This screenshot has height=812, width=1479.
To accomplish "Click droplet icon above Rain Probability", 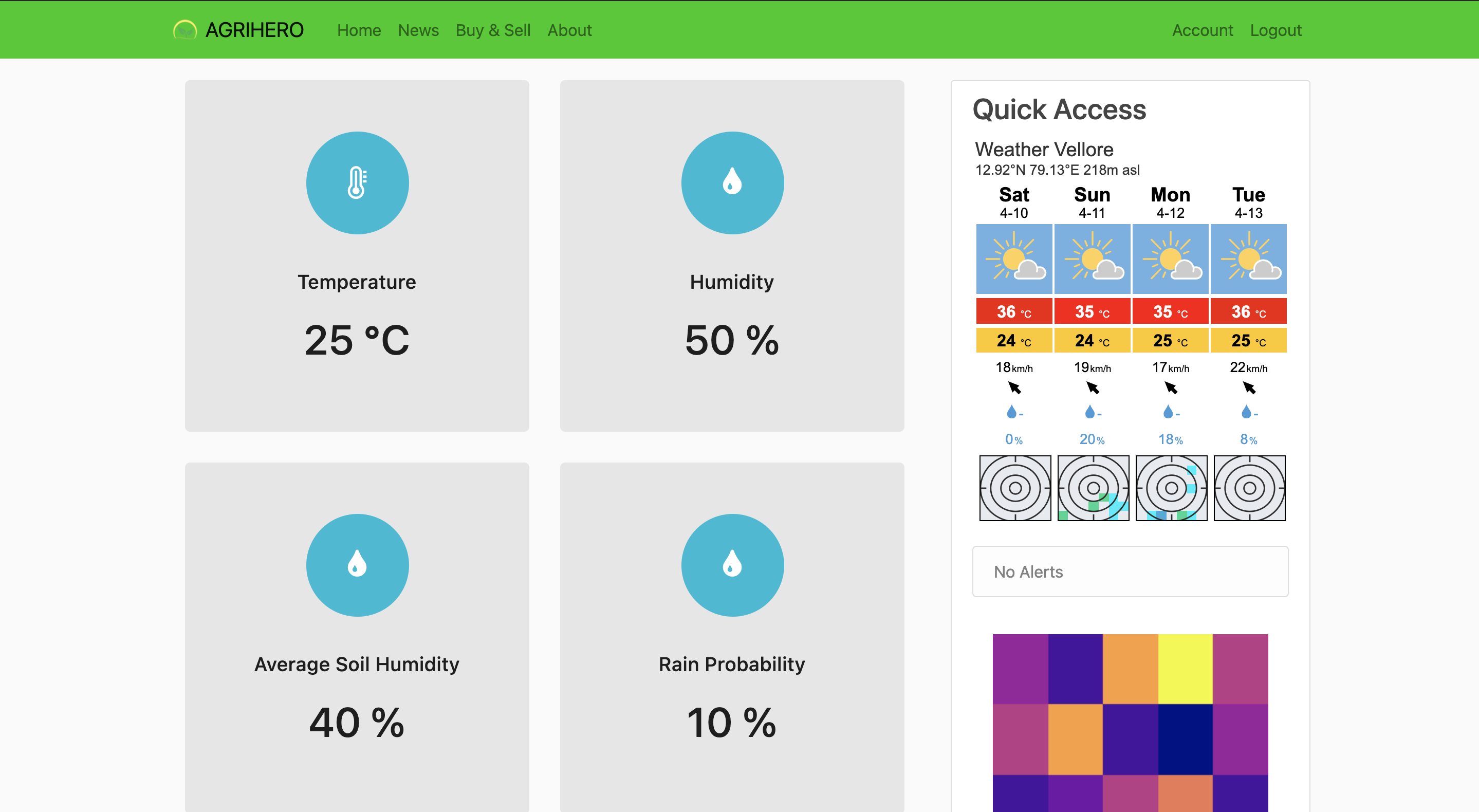I will pyautogui.click(x=732, y=564).
